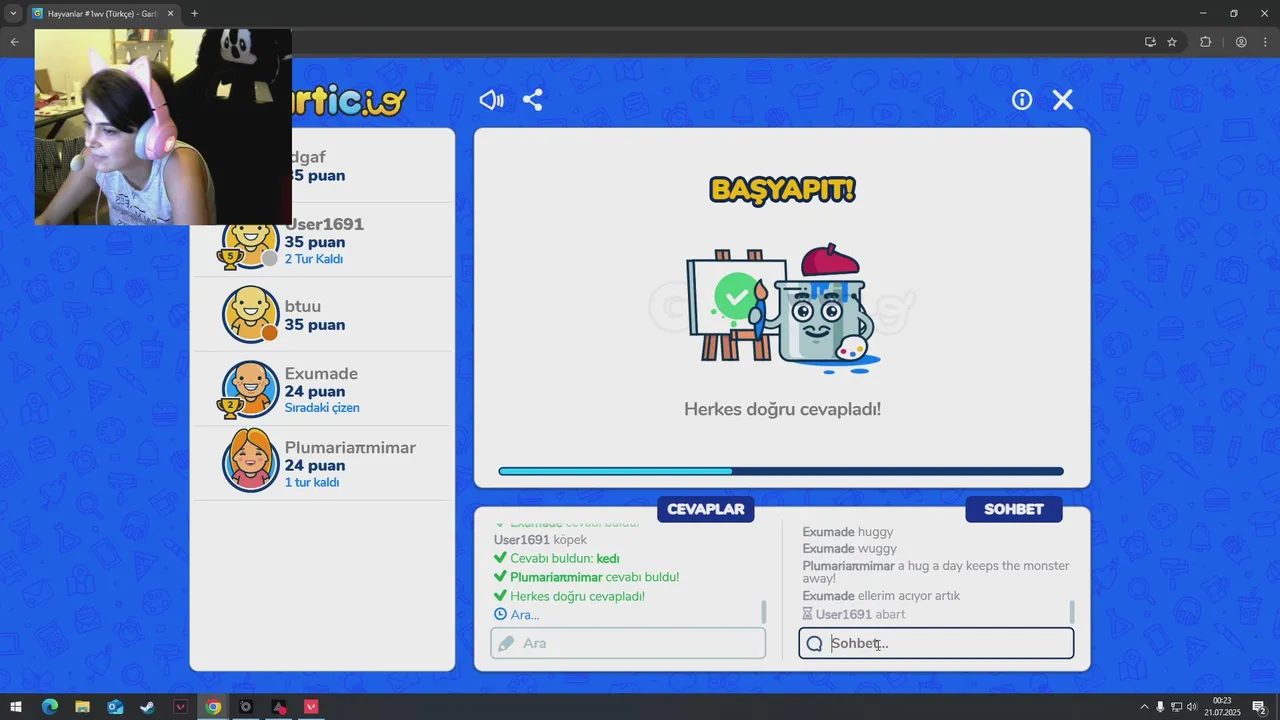
Task: Launch Microsoft Edge from the taskbar
Action: (x=49, y=707)
